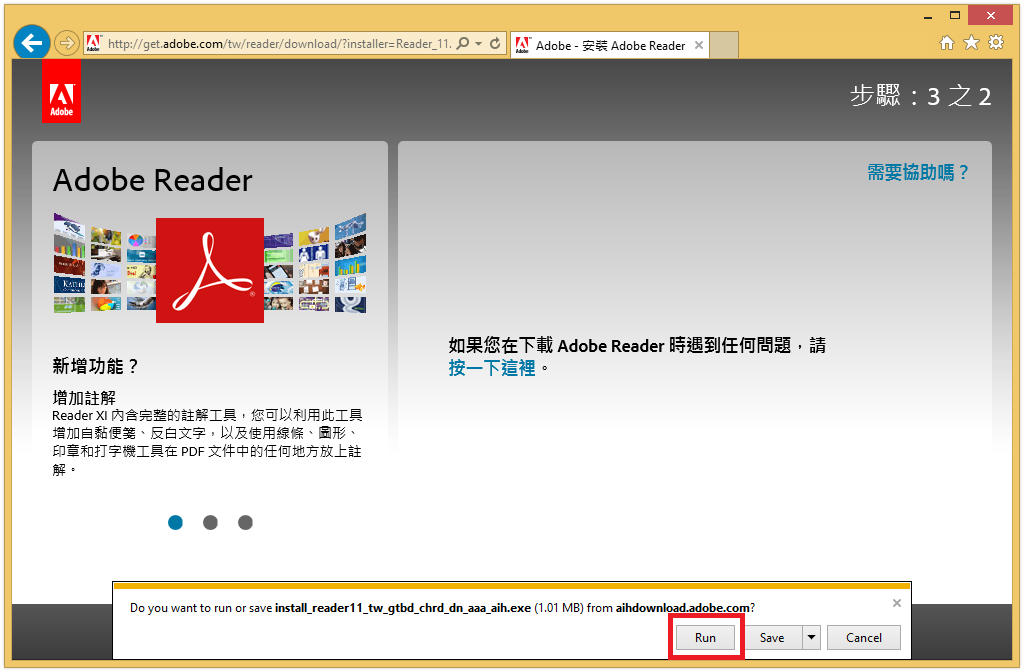The height and width of the screenshot is (672, 1025).
Task: Follow the 按一下這裡 link
Action: tap(492, 368)
